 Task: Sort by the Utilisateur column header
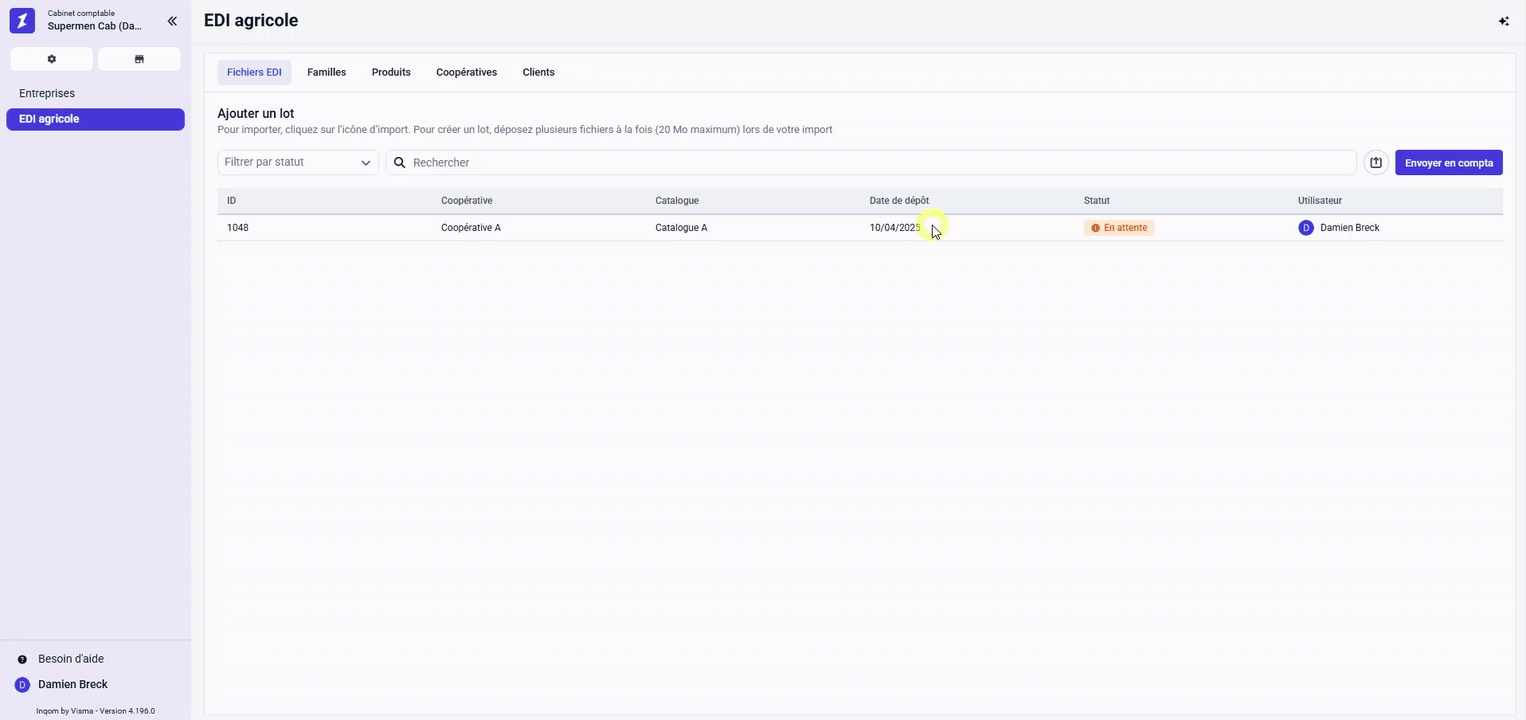click(1320, 201)
